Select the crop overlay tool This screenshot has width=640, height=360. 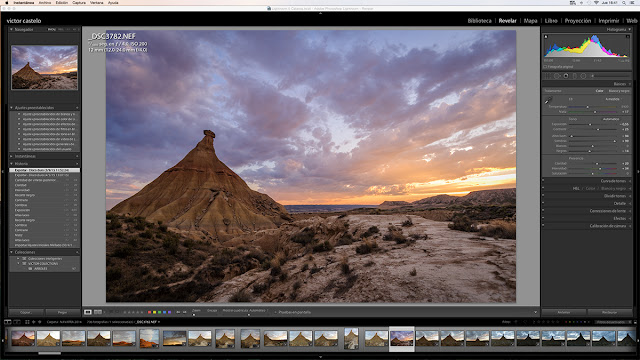[x=548, y=76]
